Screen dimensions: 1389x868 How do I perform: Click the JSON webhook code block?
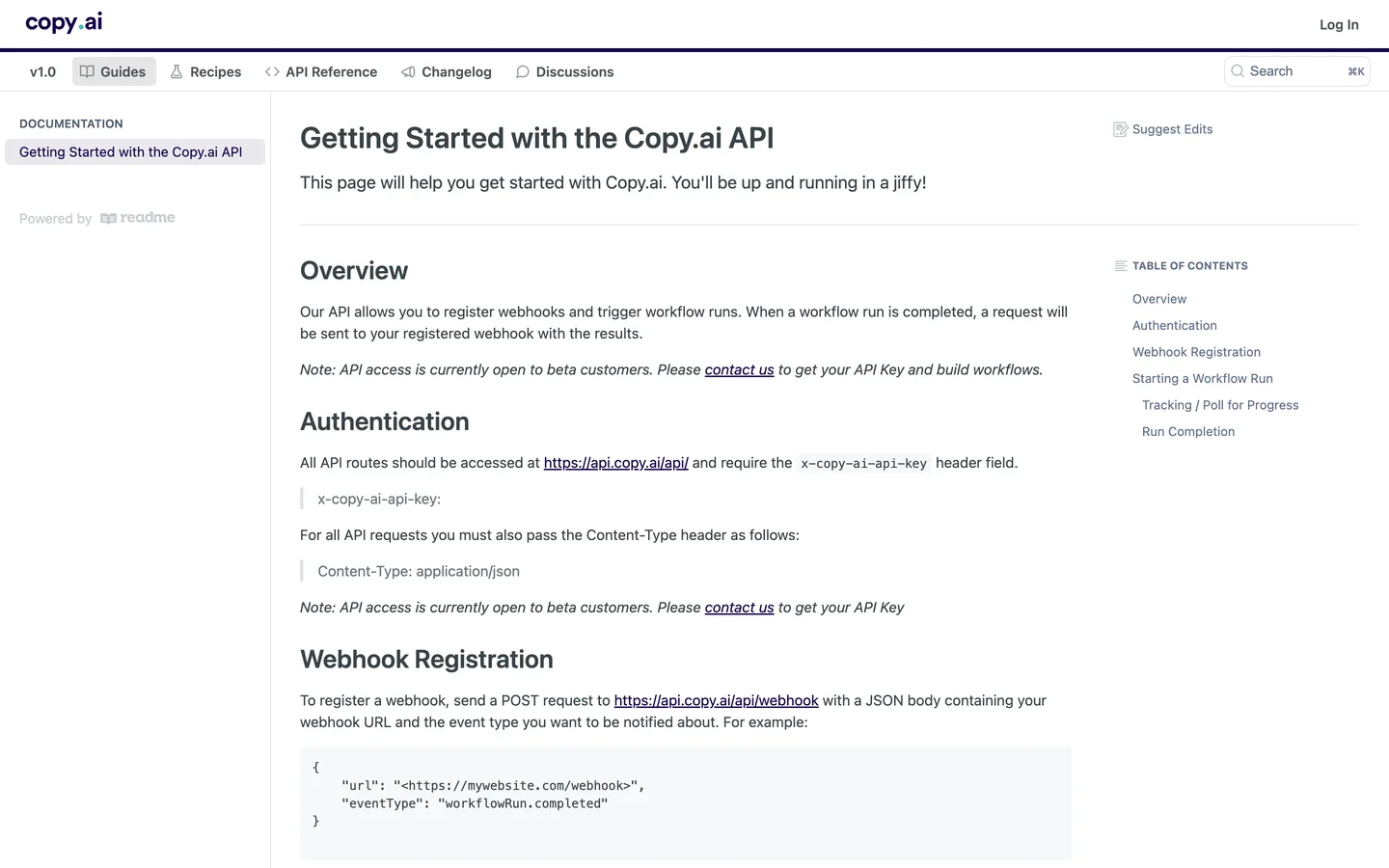point(685,803)
